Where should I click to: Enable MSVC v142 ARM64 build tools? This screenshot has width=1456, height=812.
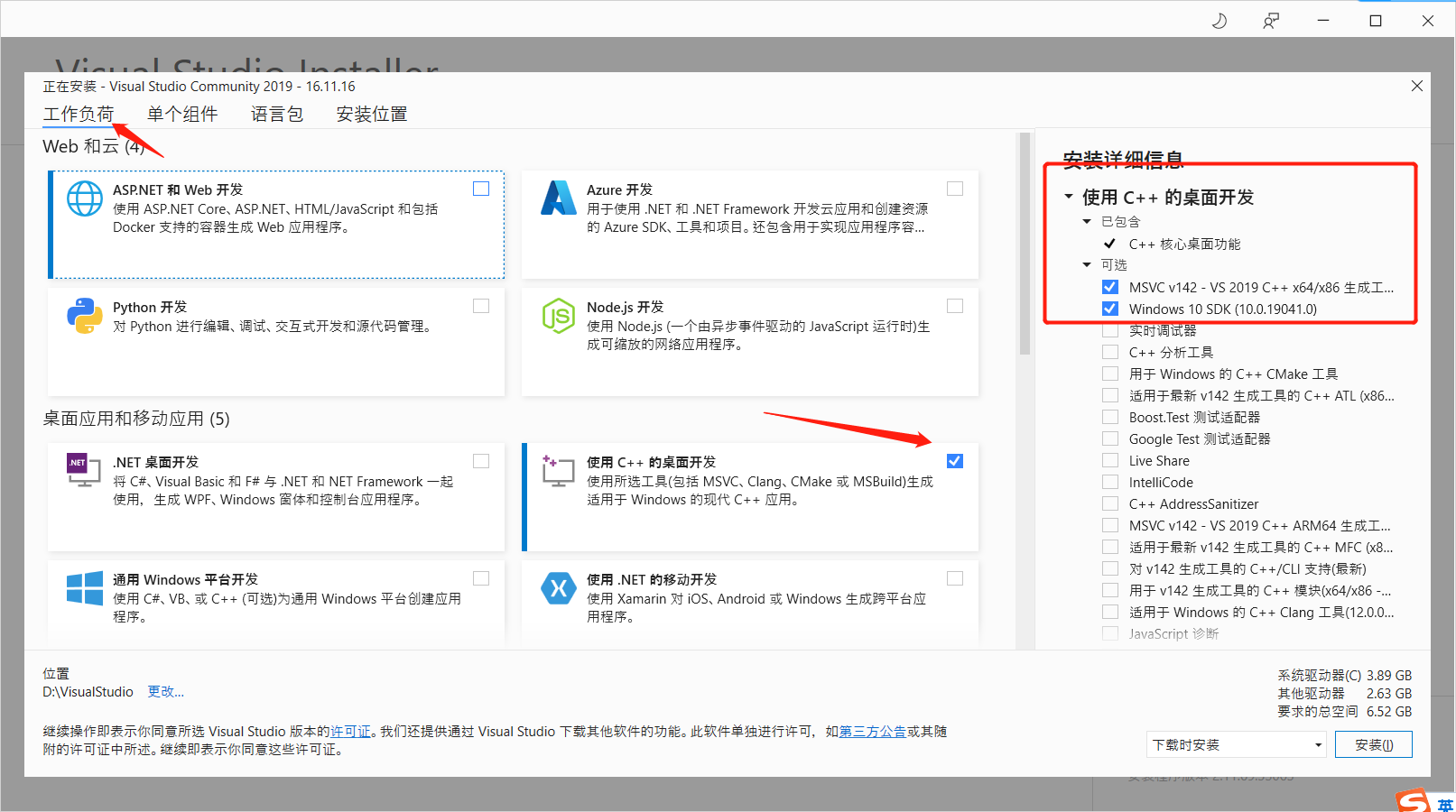1110,525
